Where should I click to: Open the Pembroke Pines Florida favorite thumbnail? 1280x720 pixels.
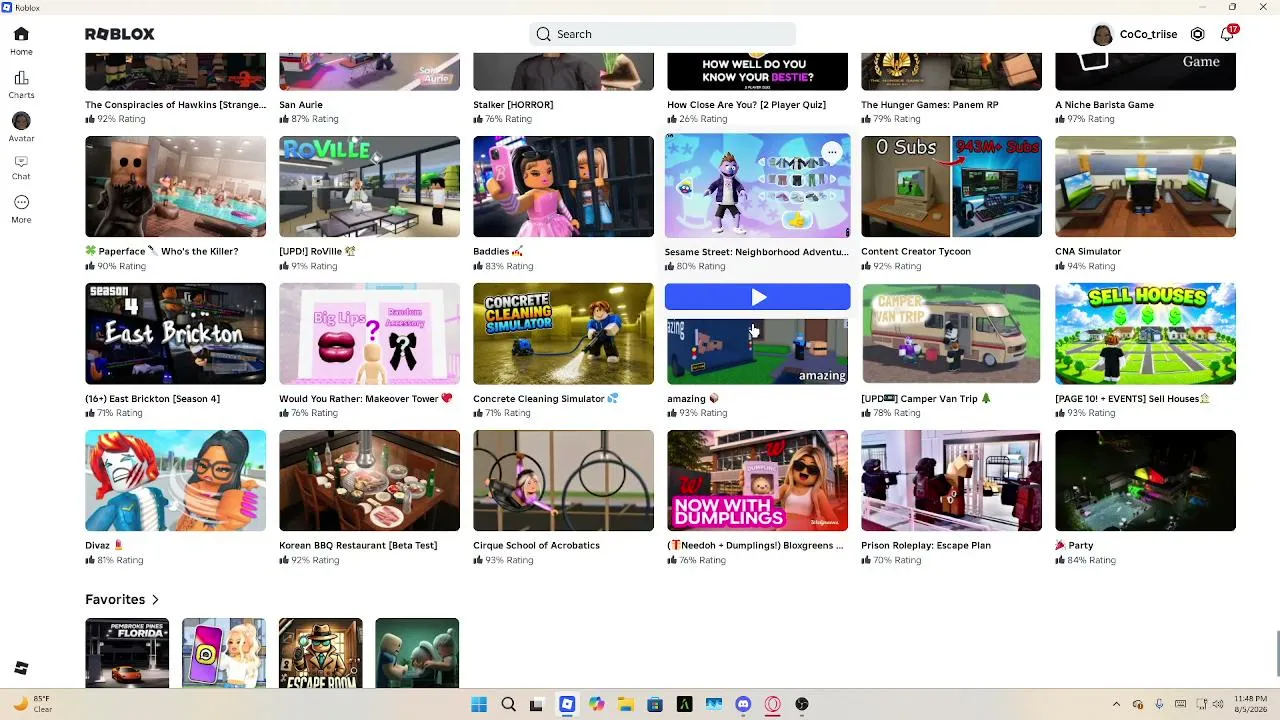127,653
